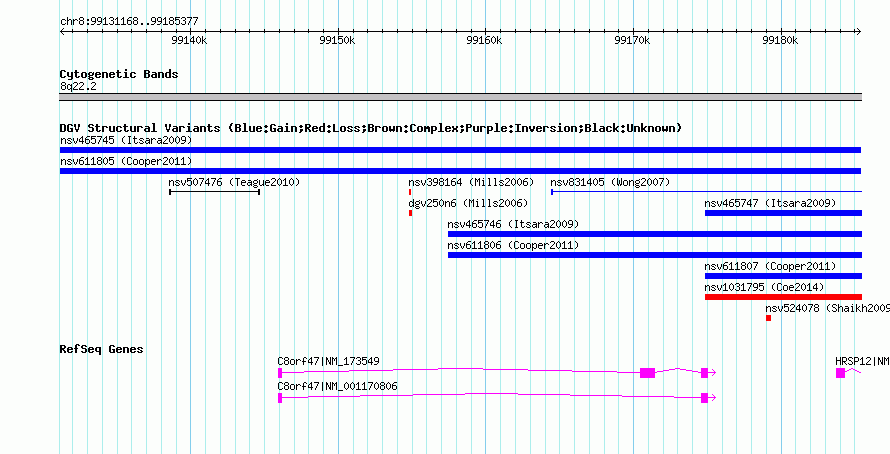Screen dimensions: 890x454
Task: Select the nsv831405 (Wong2007) thin blue line
Action: [x=706, y=192]
